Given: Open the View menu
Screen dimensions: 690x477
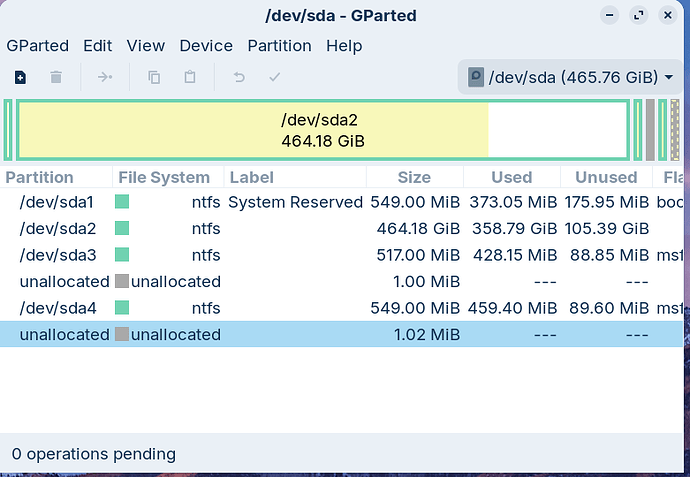Looking at the screenshot, I should [146, 46].
